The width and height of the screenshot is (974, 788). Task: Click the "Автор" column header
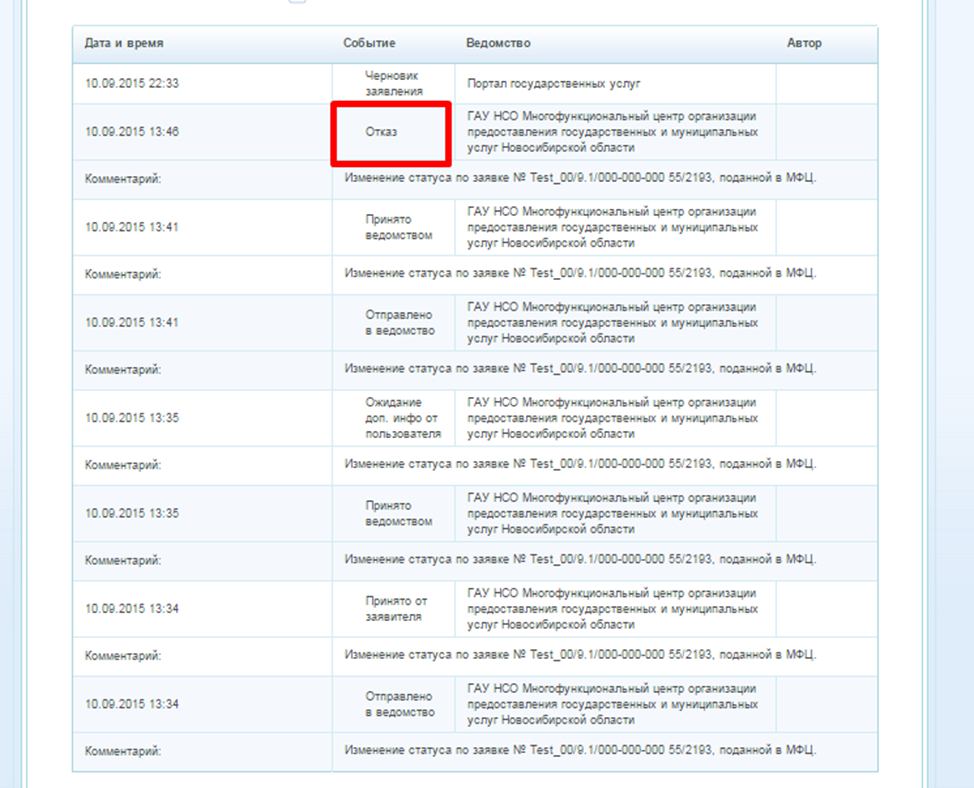pyautogui.click(x=804, y=43)
